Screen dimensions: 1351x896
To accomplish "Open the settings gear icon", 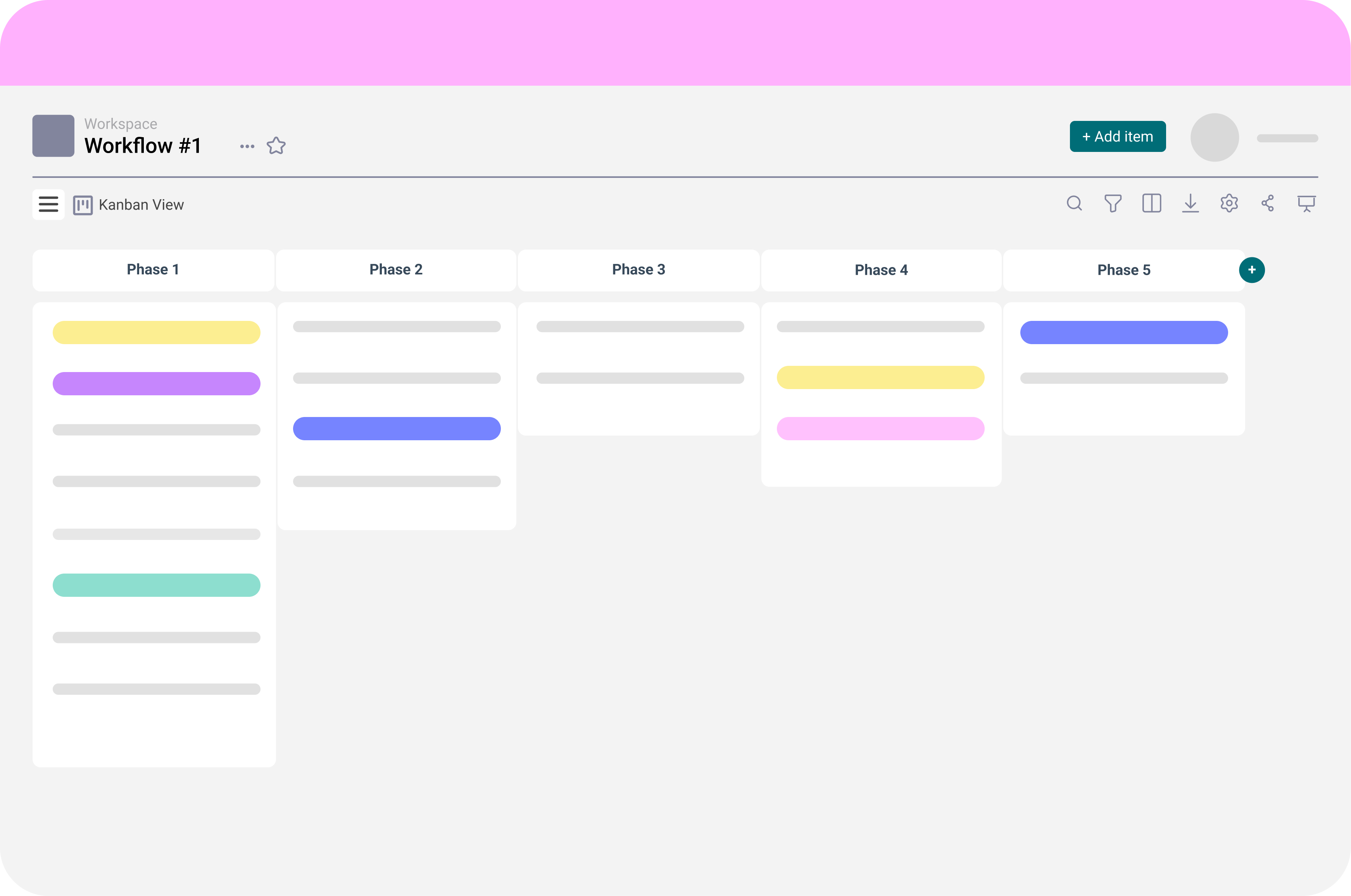I will point(1229,203).
